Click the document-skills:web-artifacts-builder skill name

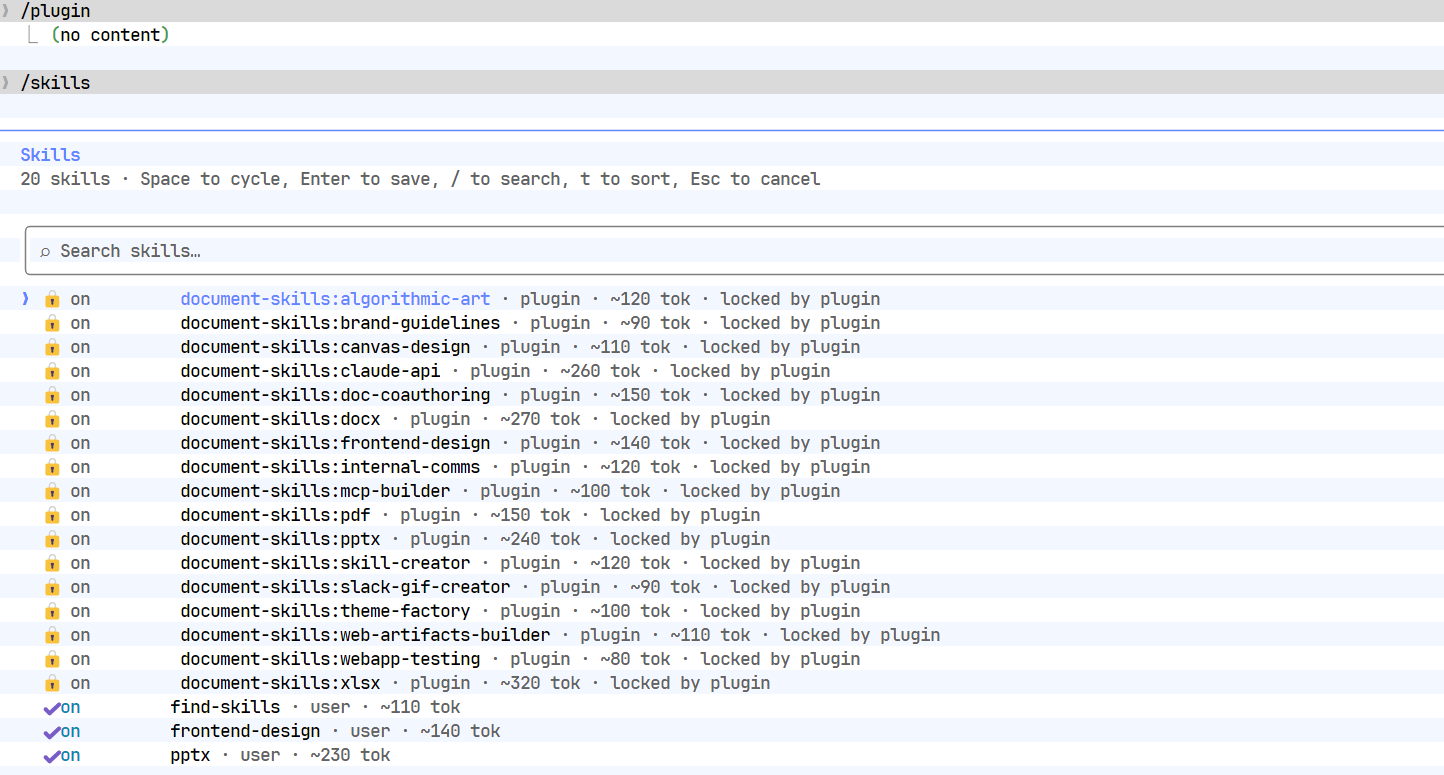tap(365, 635)
